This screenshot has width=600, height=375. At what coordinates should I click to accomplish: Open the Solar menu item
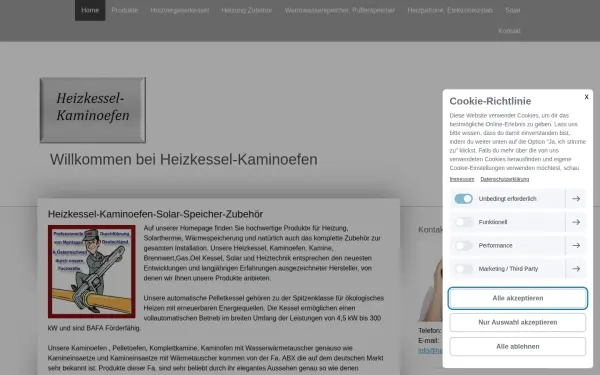click(x=512, y=10)
